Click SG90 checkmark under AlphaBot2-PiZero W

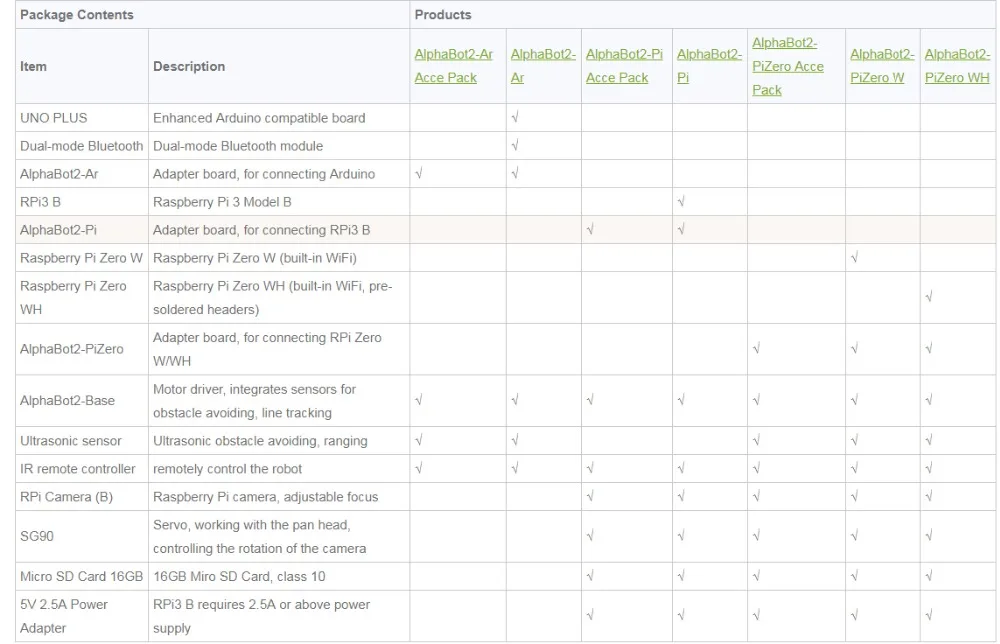[854, 536]
